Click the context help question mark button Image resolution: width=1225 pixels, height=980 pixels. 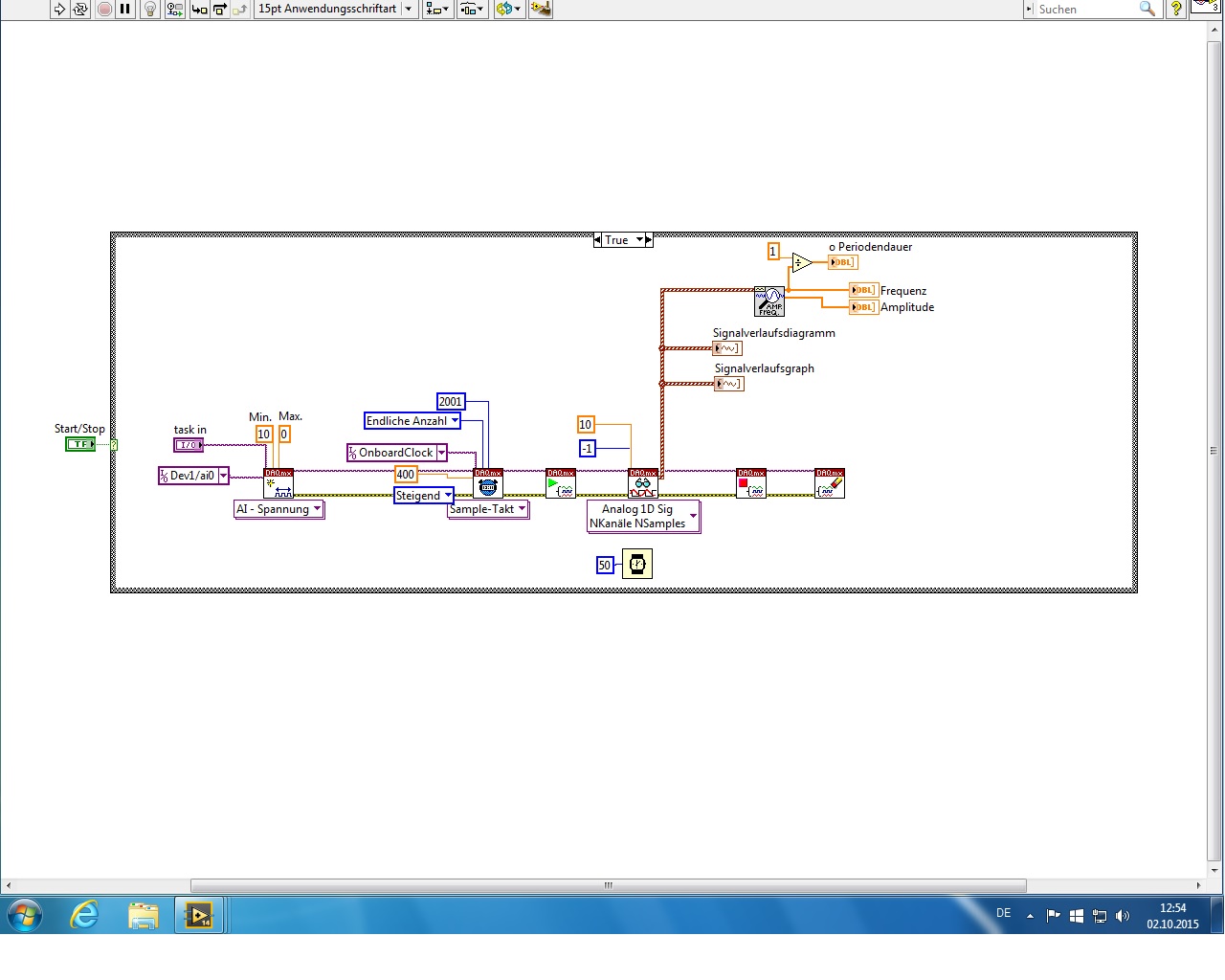(x=1176, y=9)
